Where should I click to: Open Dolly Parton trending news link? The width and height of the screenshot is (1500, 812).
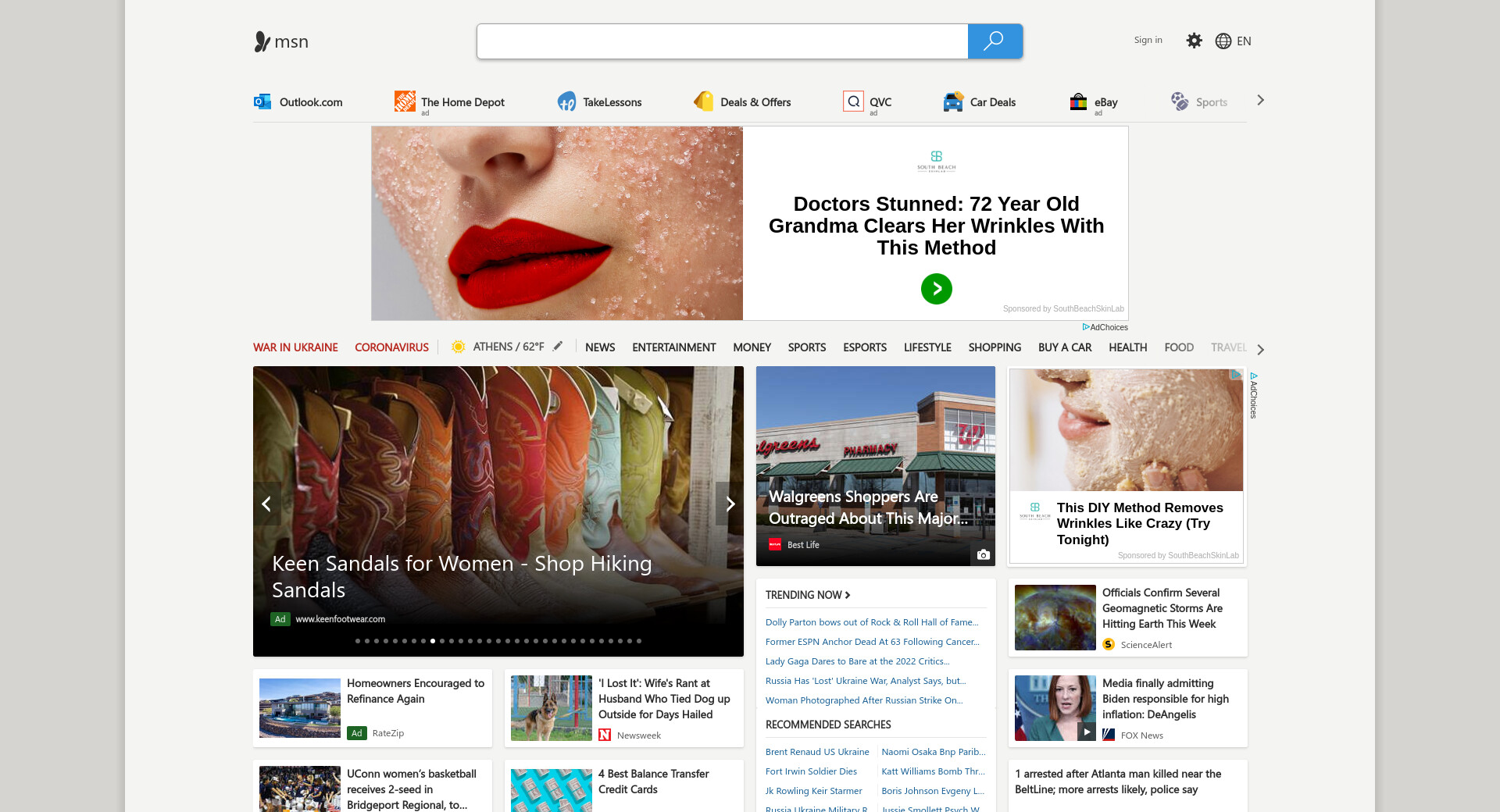click(x=871, y=622)
